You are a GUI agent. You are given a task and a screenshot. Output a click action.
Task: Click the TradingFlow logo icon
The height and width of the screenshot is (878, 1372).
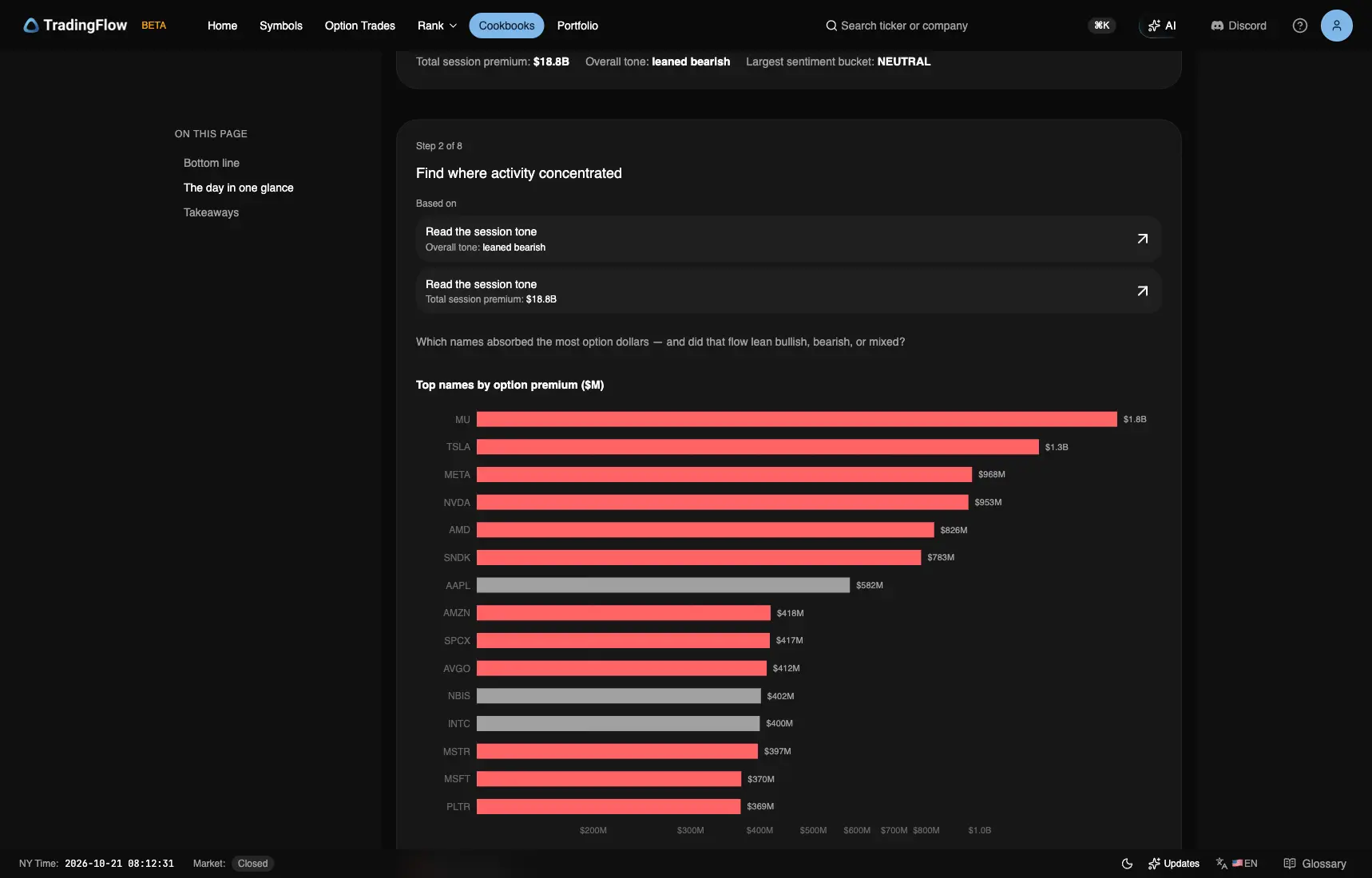coord(31,26)
